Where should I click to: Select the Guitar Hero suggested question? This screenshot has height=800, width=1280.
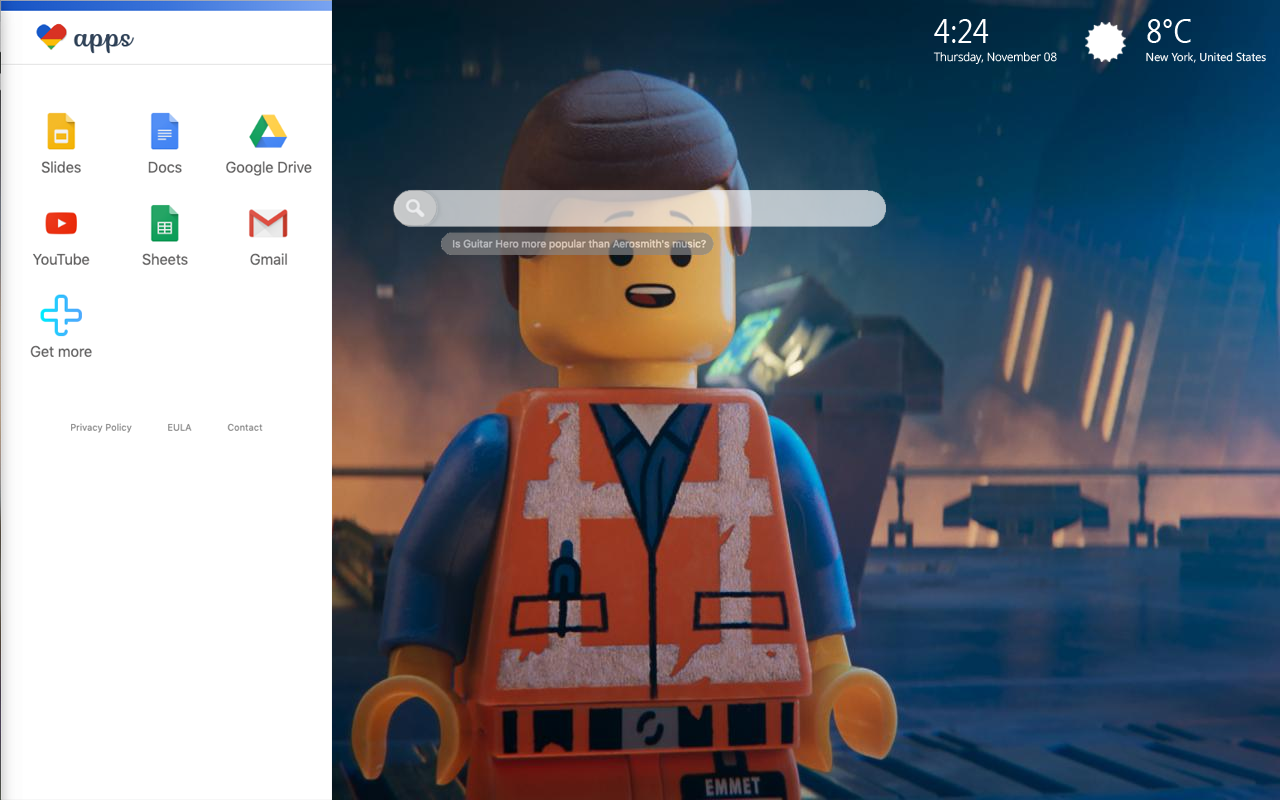[x=578, y=244]
